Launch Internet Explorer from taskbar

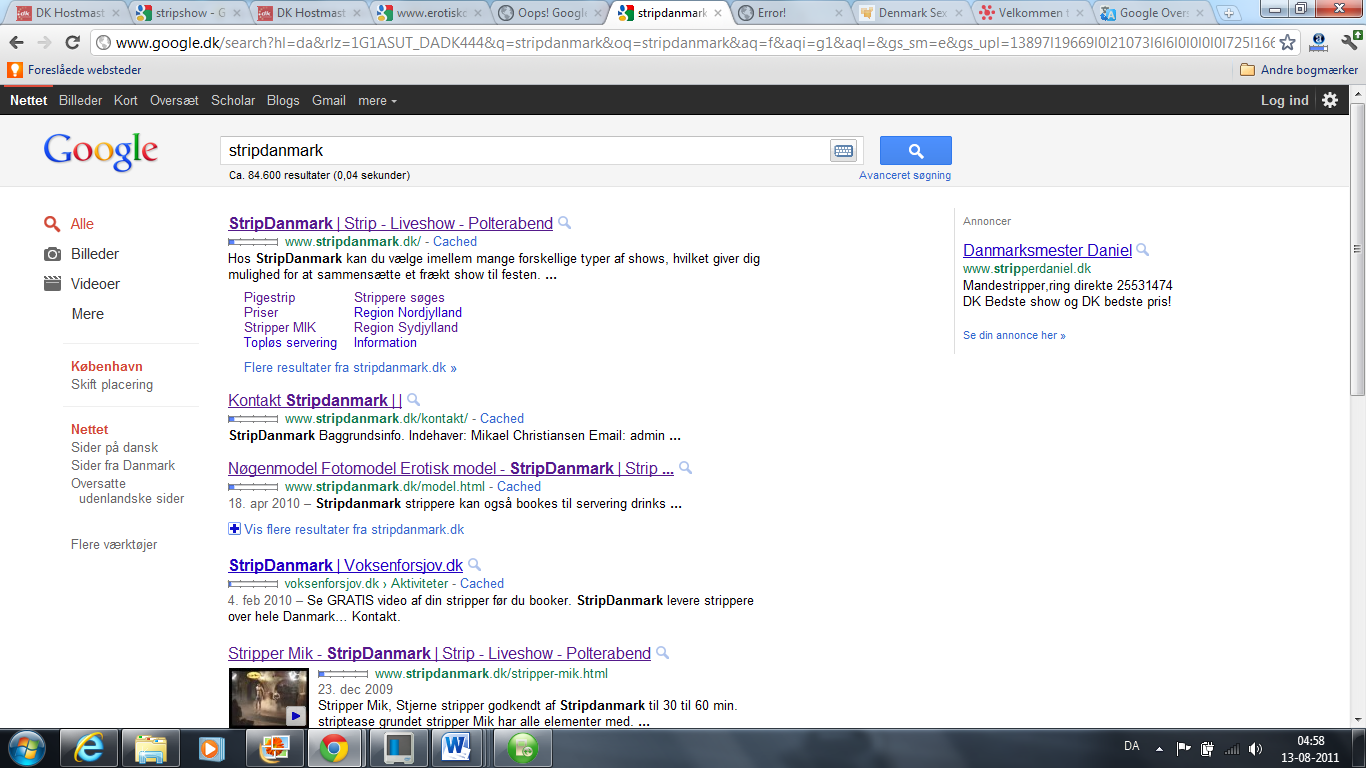point(88,748)
